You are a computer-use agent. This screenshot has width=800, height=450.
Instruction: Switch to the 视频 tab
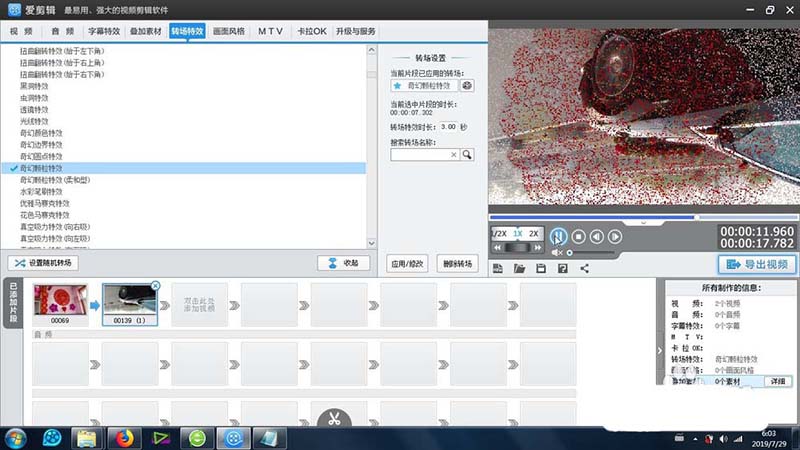point(21,31)
